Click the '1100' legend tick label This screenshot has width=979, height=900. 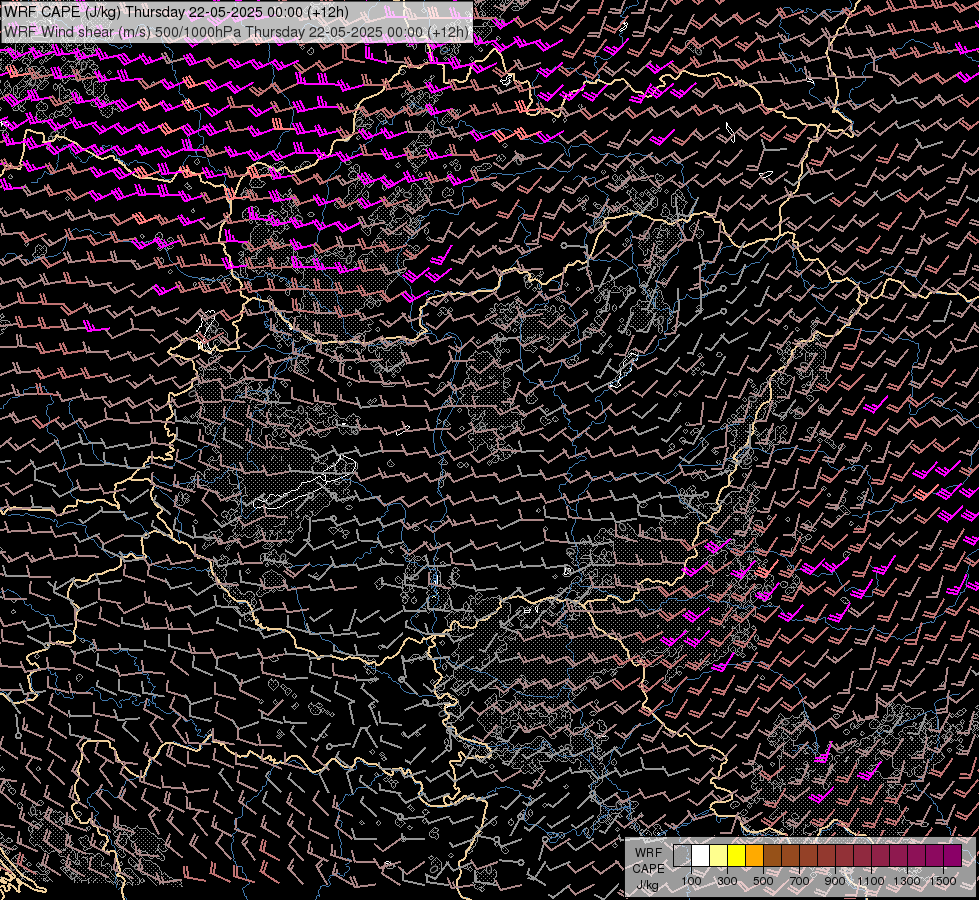tap(871, 881)
